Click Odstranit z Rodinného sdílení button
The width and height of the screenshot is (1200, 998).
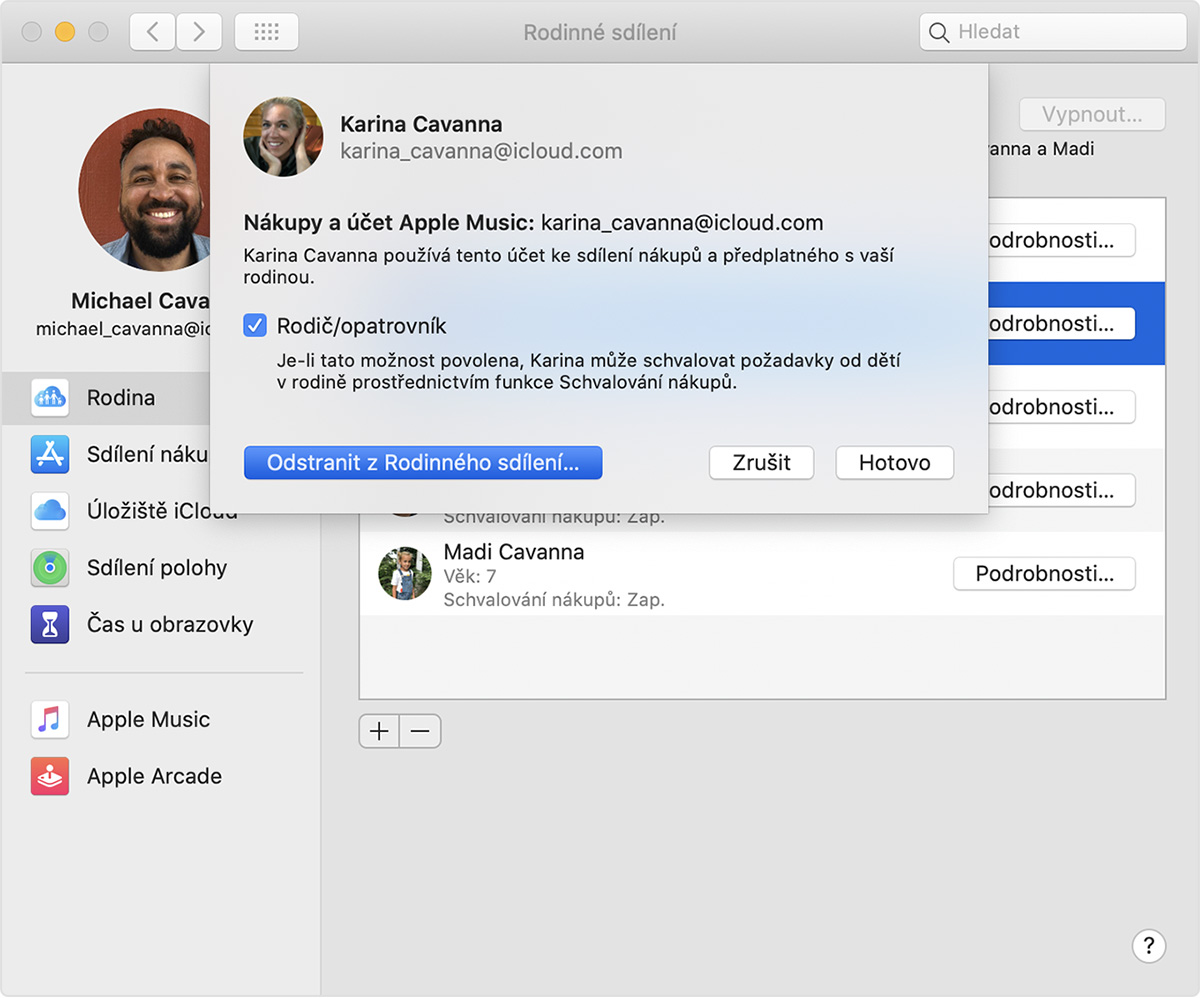(422, 463)
